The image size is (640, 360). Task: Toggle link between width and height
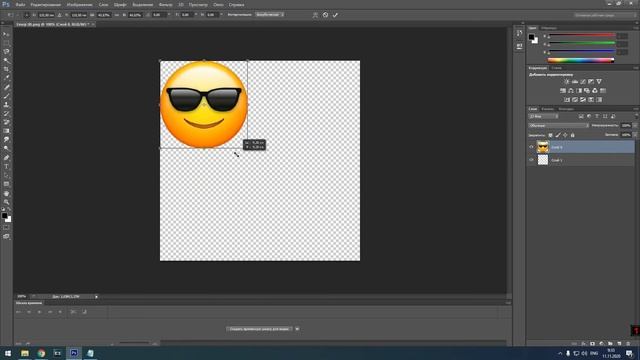tap(117, 15)
